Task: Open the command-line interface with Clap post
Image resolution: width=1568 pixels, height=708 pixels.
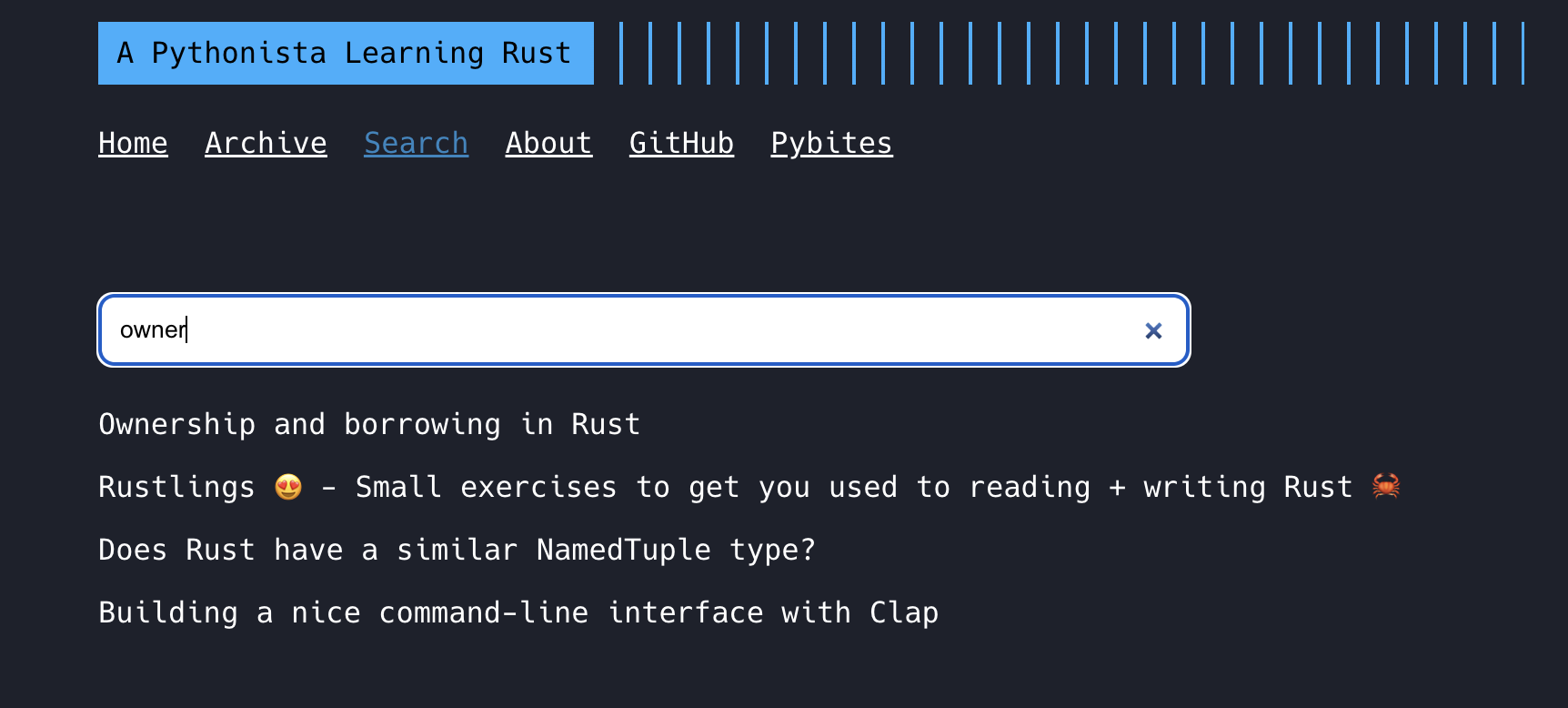Action: (518, 612)
